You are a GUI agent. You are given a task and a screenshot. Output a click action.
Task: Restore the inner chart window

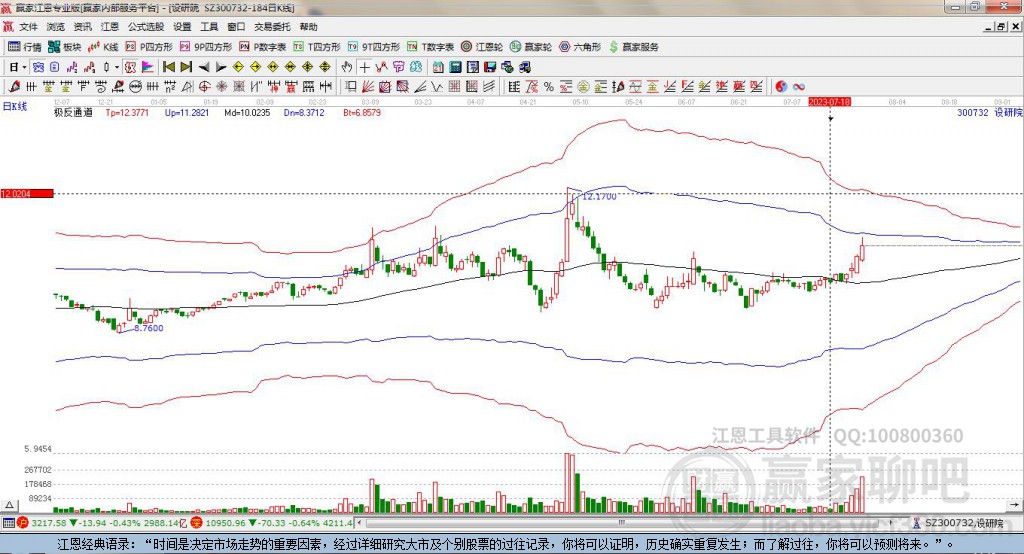(1001, 27)
